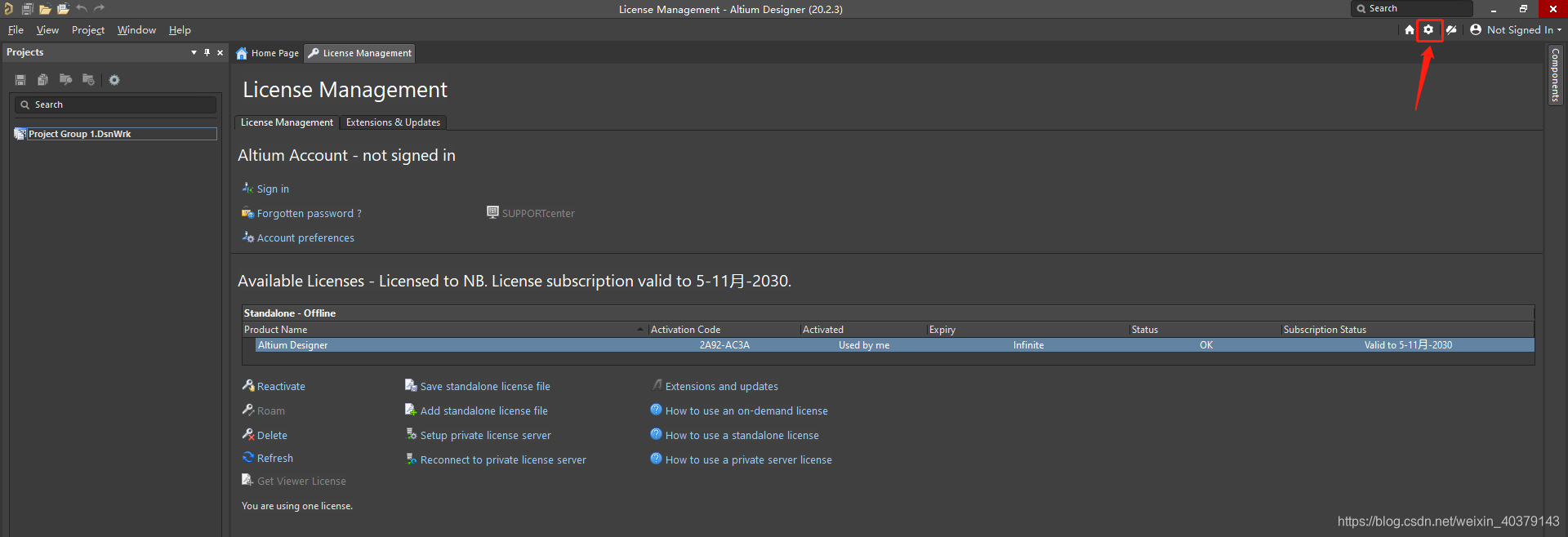
Task: Click Setup private license server
Action: (x=486, y=435)
